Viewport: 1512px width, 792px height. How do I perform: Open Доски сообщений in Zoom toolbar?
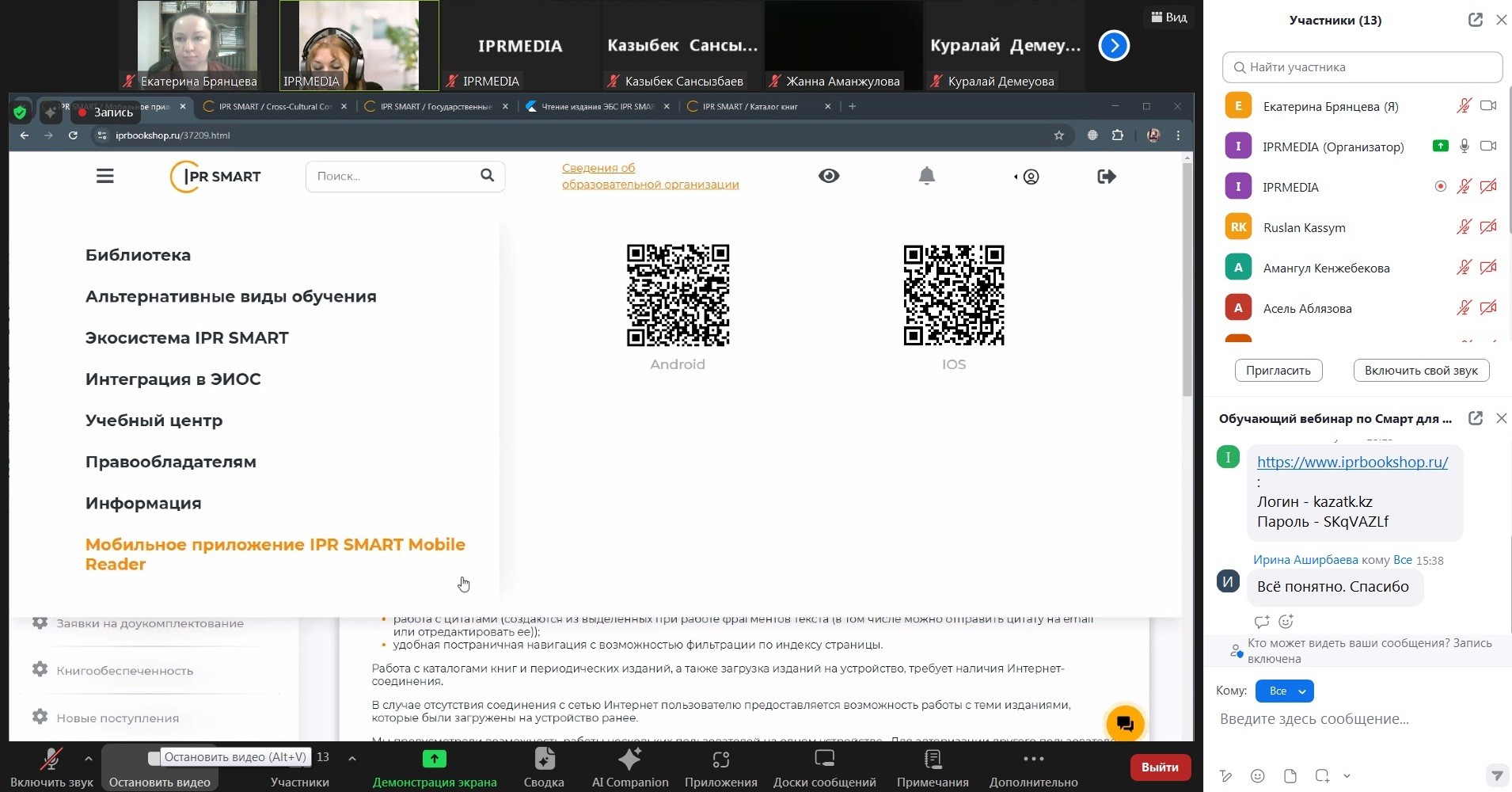pos(824,767)
